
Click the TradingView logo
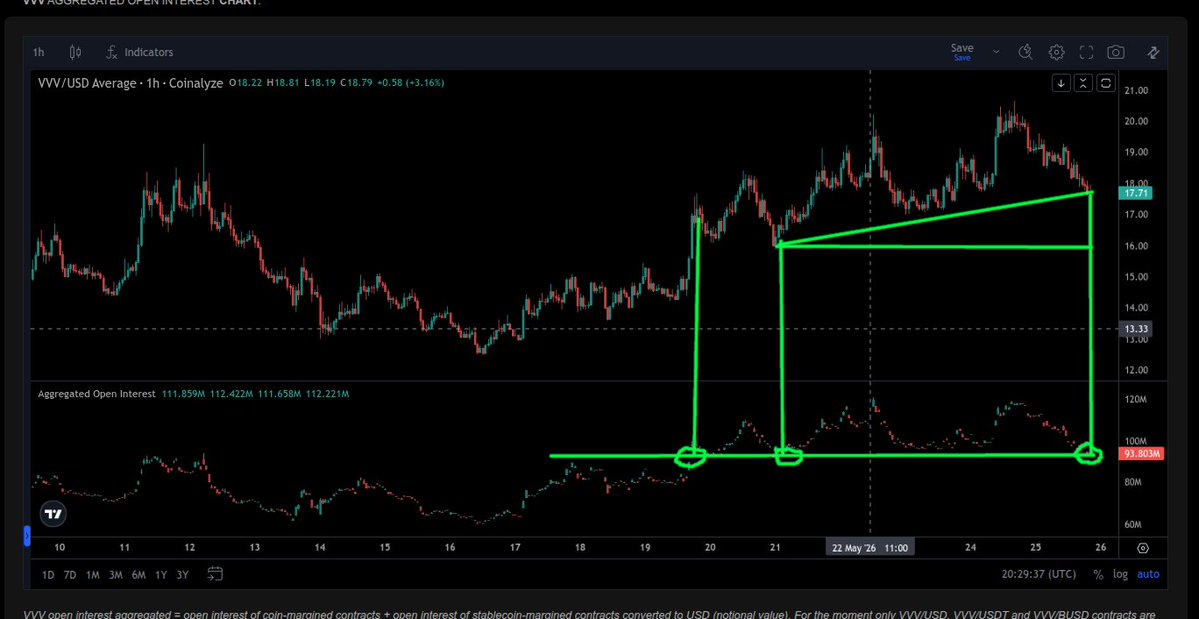(53, 514)
